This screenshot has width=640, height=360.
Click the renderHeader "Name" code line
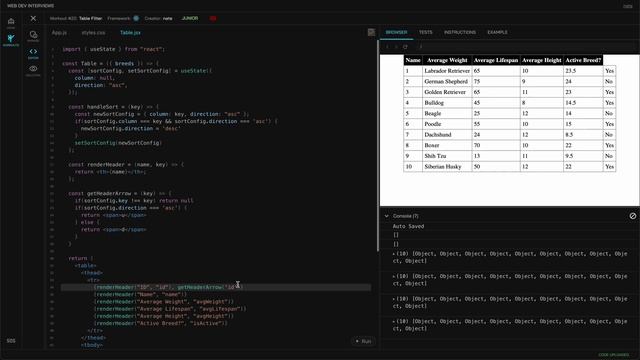[140, 294]
